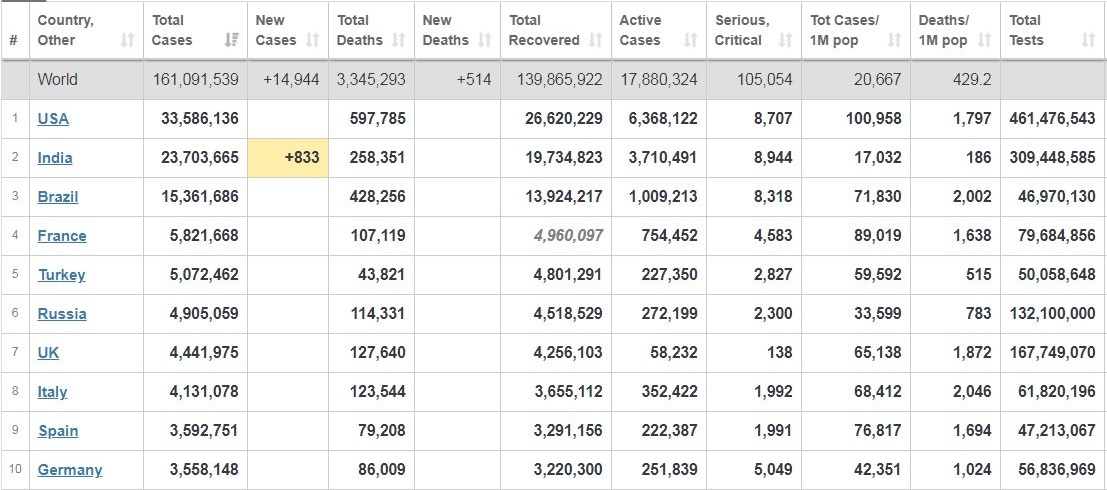Open France country page link
1107x490 pixels.
[x=62, y=236]
